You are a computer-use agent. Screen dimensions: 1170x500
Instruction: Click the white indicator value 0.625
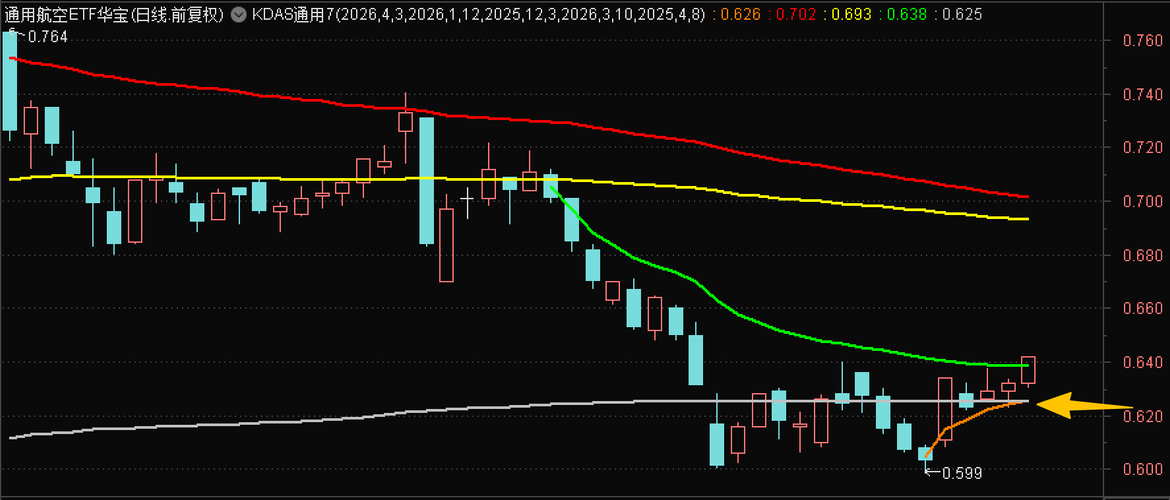(x=963, y=14)
